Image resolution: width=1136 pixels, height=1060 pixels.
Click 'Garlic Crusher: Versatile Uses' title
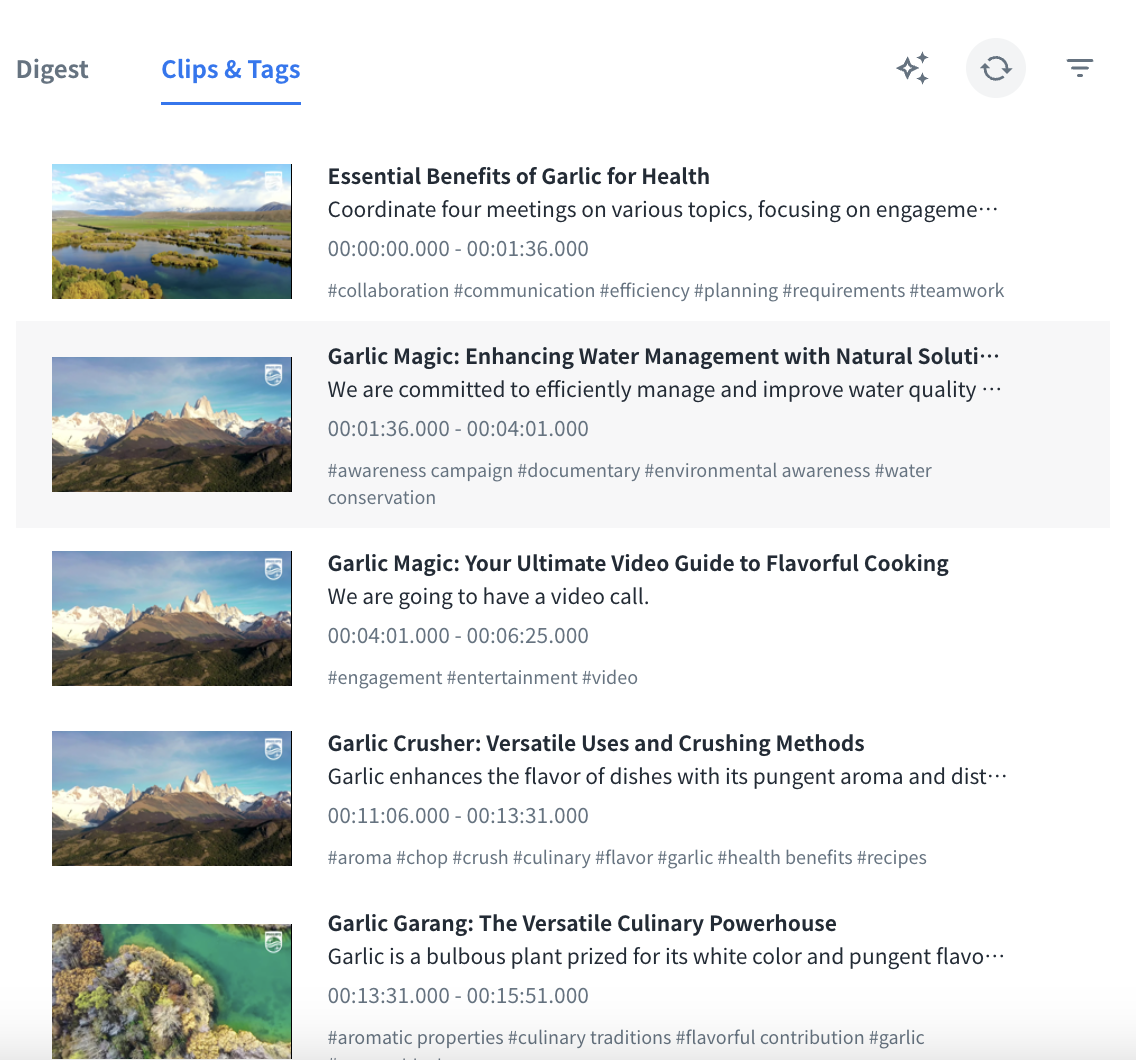[596, 743]
